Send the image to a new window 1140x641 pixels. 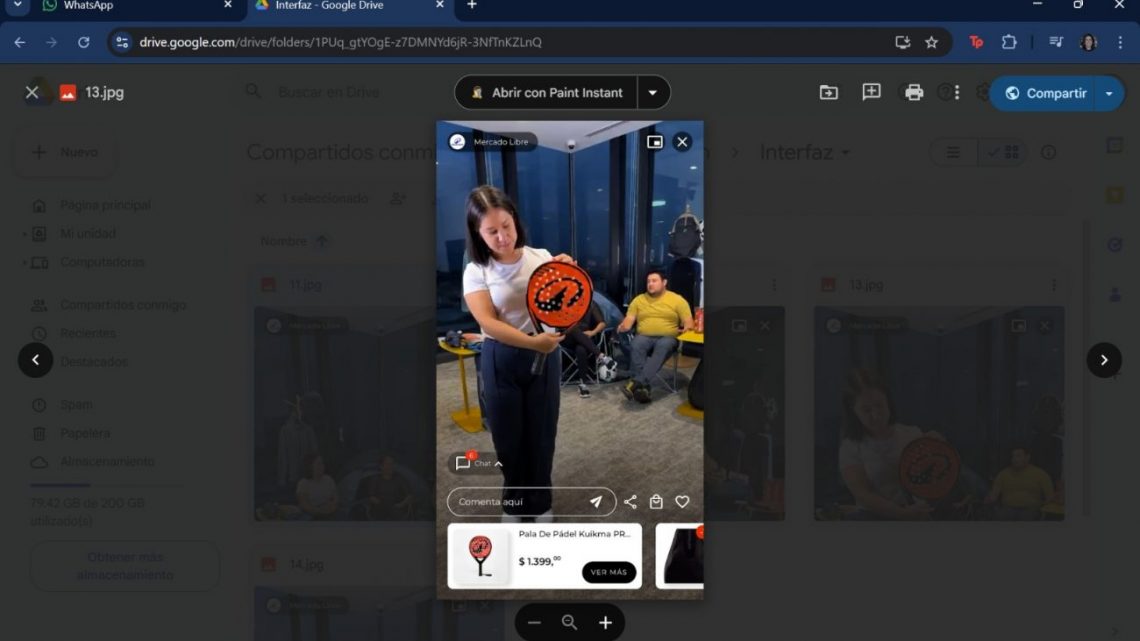tap(655, 142)
